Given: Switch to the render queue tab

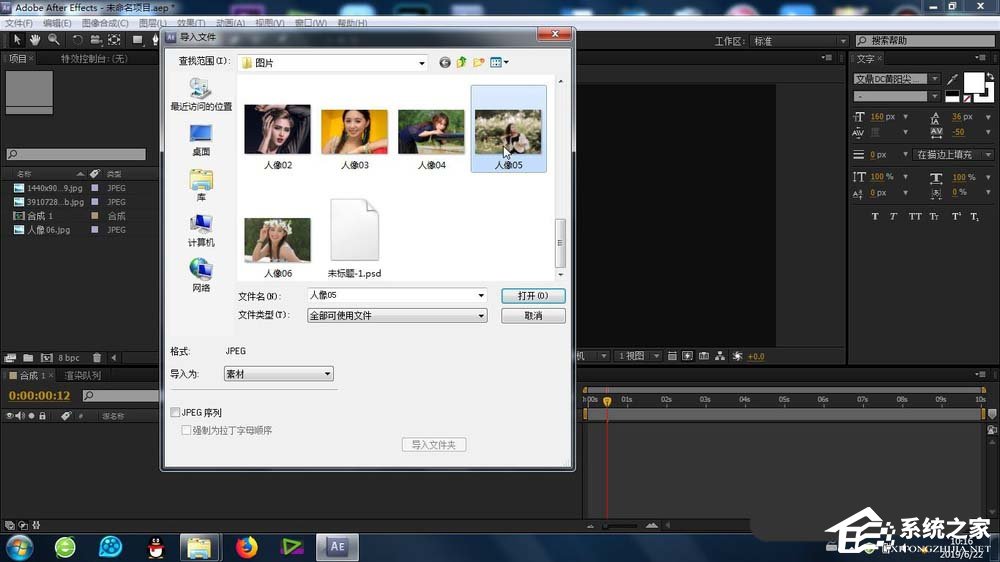Looking at the screenshot, I should click(82, 376).
